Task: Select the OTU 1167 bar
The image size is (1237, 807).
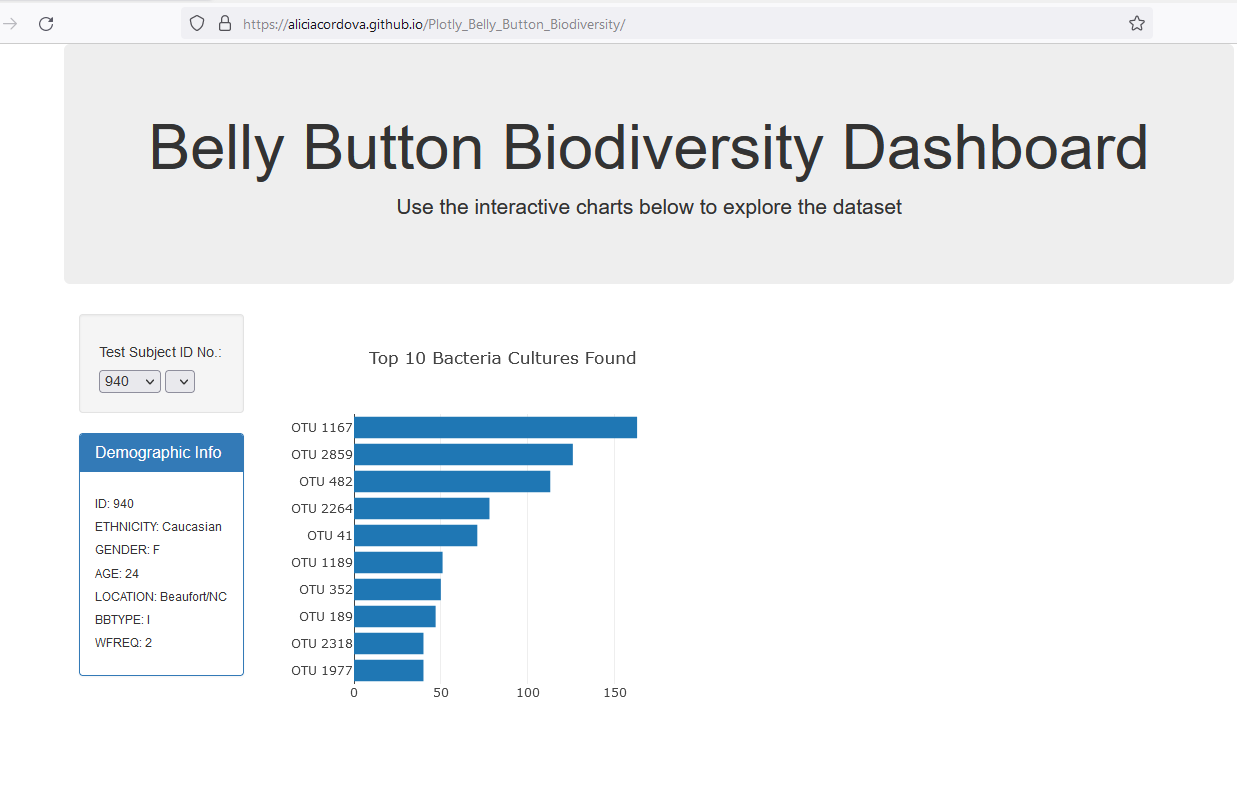Action: click(495, 427)
